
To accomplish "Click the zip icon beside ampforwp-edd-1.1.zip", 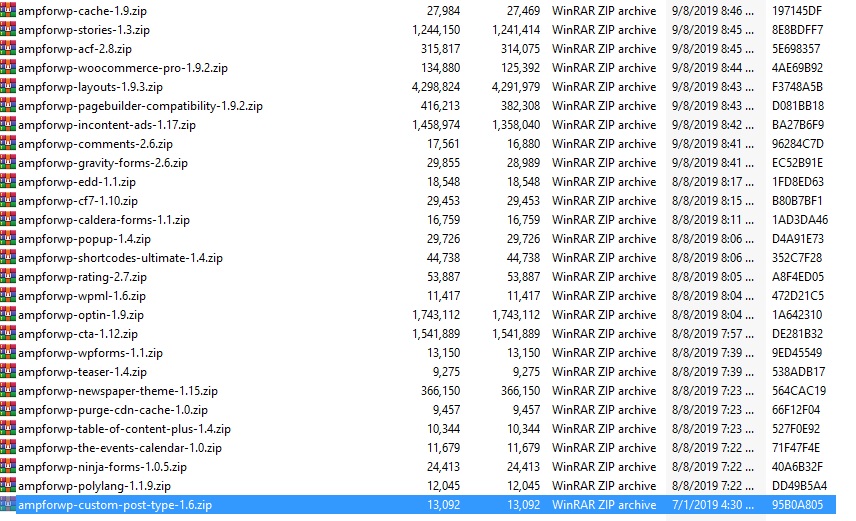I will coord(8,182).
